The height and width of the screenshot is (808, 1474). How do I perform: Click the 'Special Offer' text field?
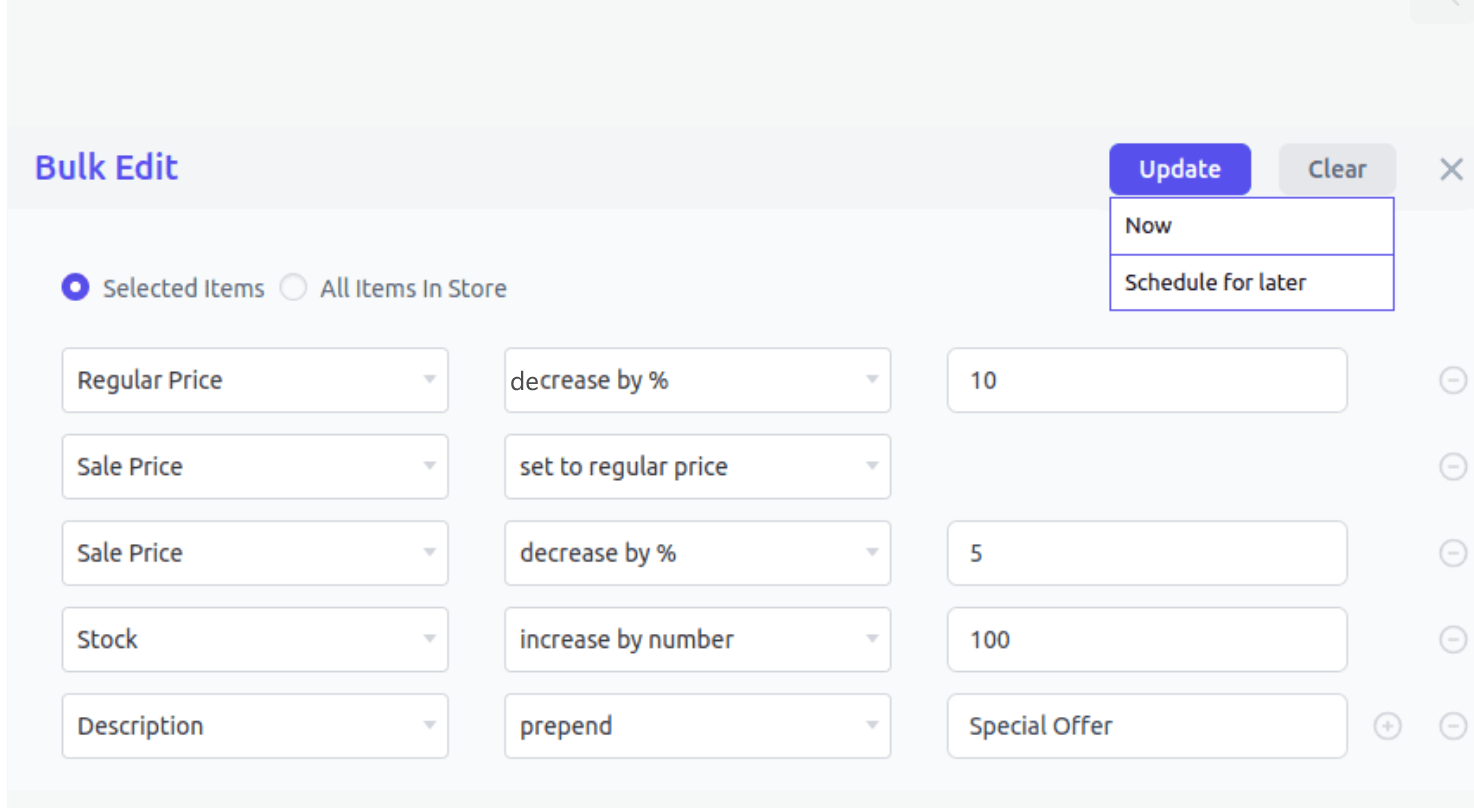click(1146, 726)
